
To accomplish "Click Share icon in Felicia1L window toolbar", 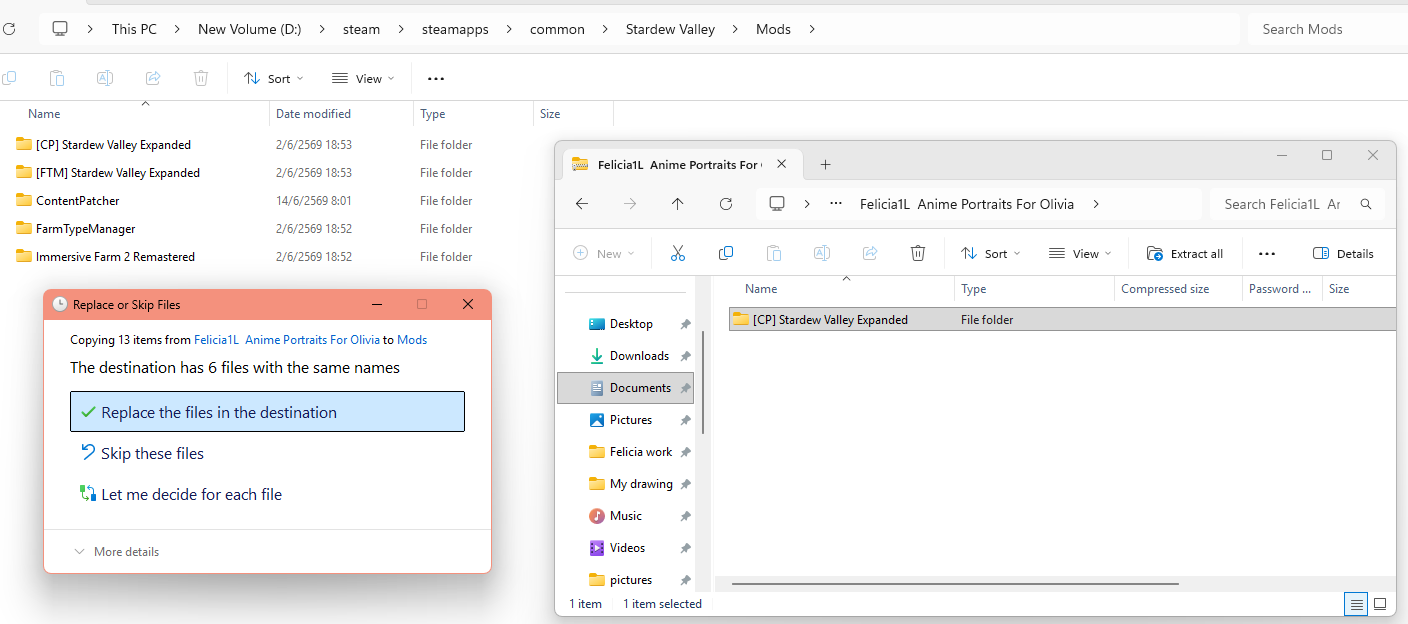I will (870, 254).
